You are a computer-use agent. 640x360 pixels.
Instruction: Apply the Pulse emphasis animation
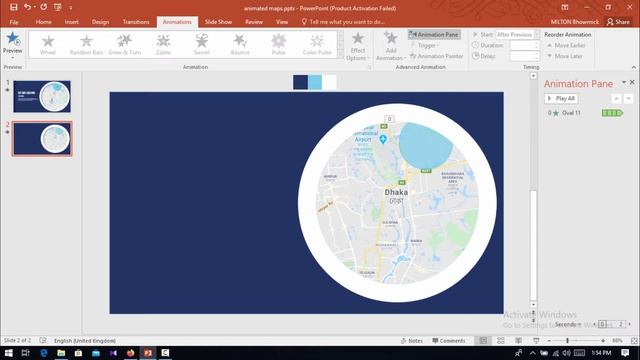278,44
